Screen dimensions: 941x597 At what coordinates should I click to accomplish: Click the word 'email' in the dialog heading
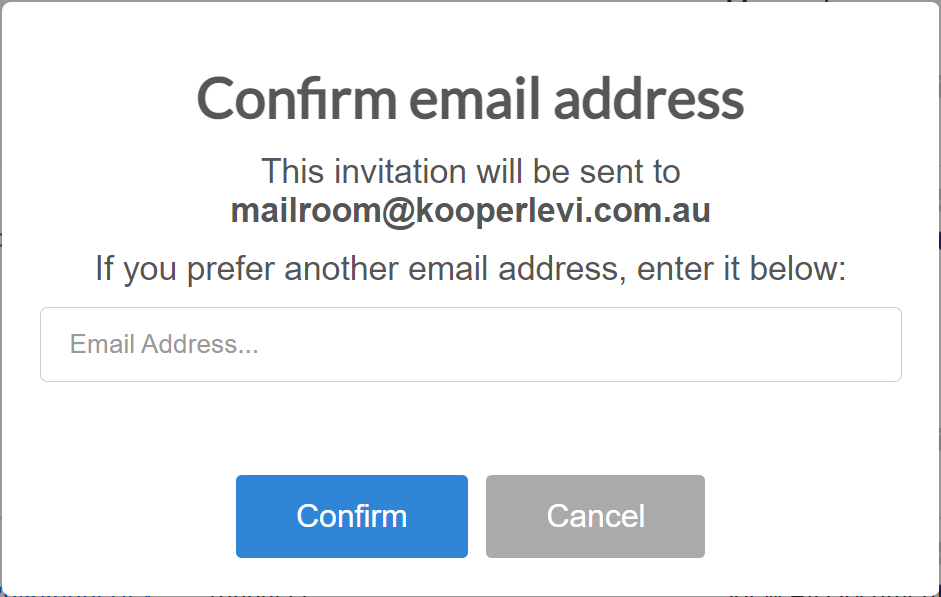(475, 99)
